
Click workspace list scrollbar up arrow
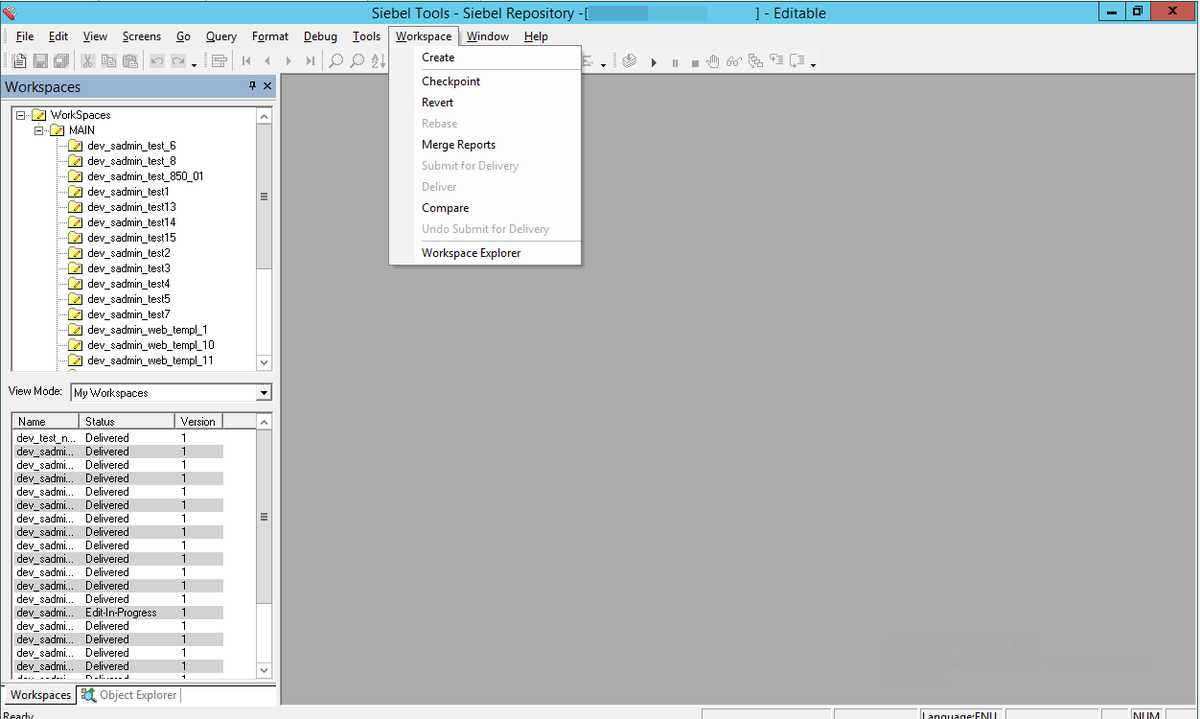point(264,423)
